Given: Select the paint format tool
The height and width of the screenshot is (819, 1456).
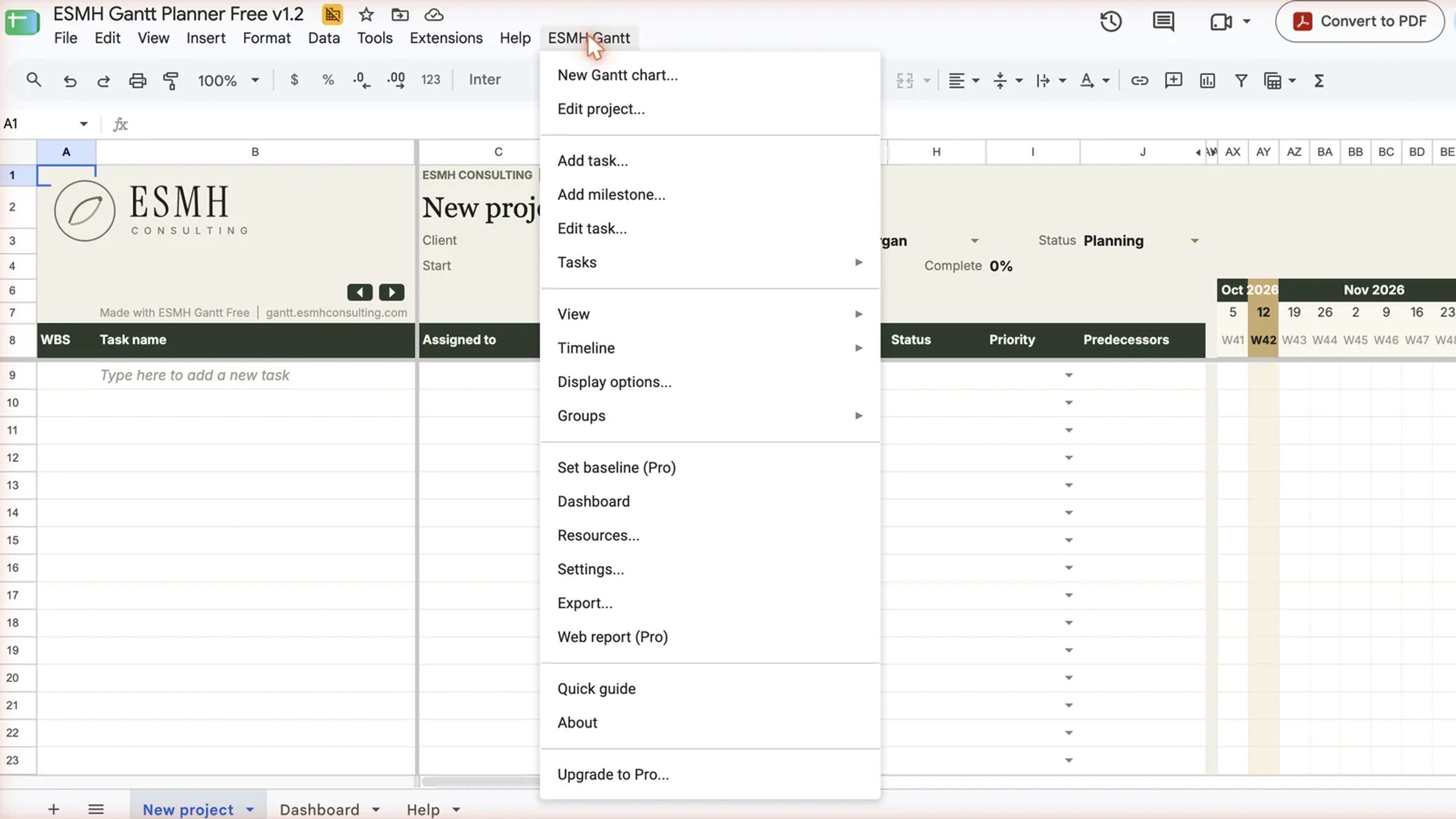Looking at the screenshot, I should 171,80.
